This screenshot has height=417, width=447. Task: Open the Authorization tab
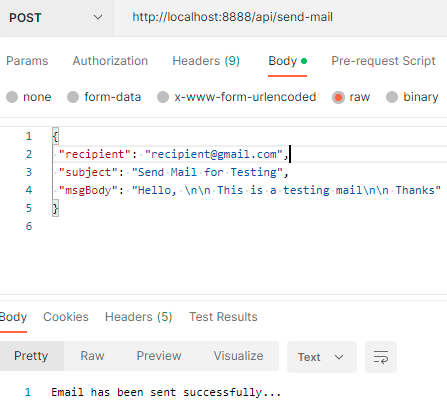point(110,61)
